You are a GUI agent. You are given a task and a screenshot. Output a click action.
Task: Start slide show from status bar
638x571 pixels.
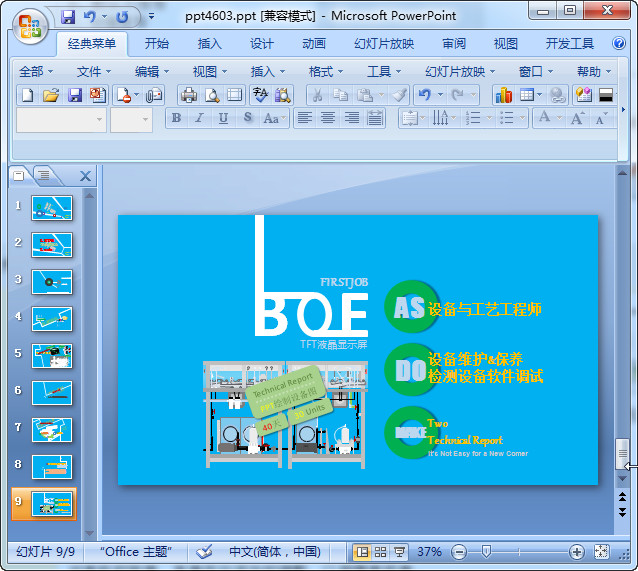(399, 552)
